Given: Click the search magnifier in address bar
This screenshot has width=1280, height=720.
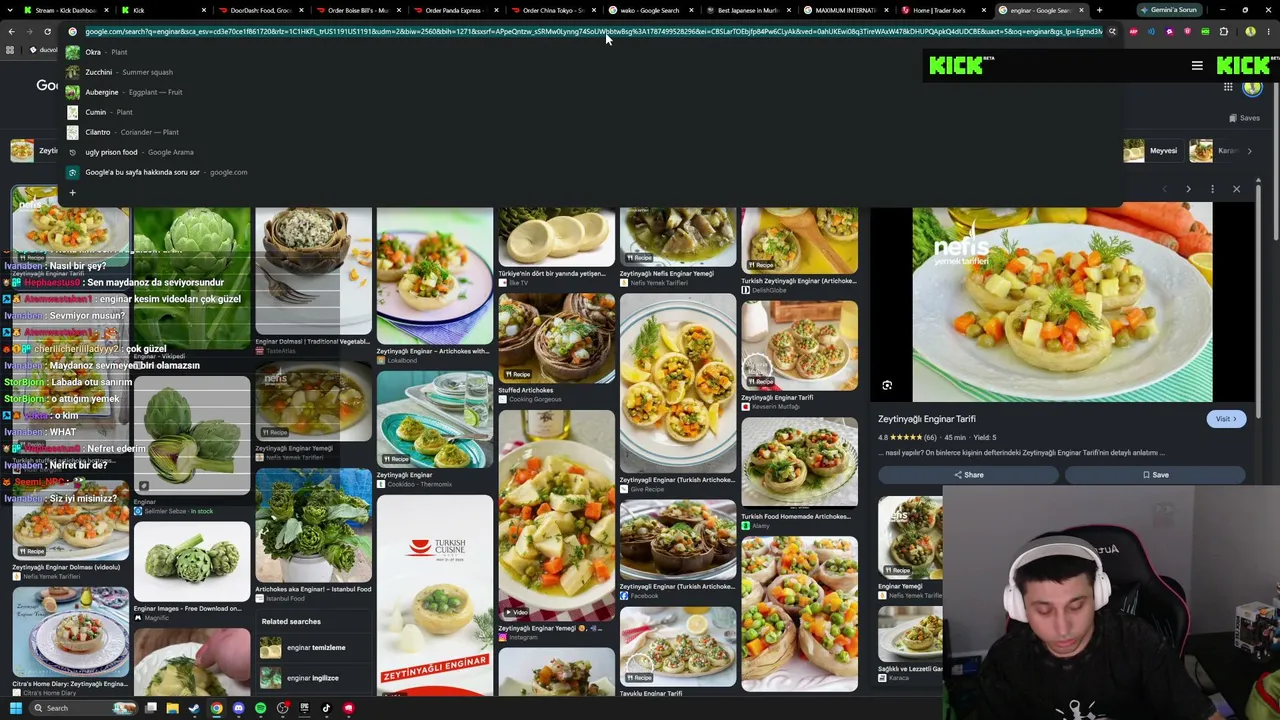Looking at the screenshot, I should (x=1112, y=31).
